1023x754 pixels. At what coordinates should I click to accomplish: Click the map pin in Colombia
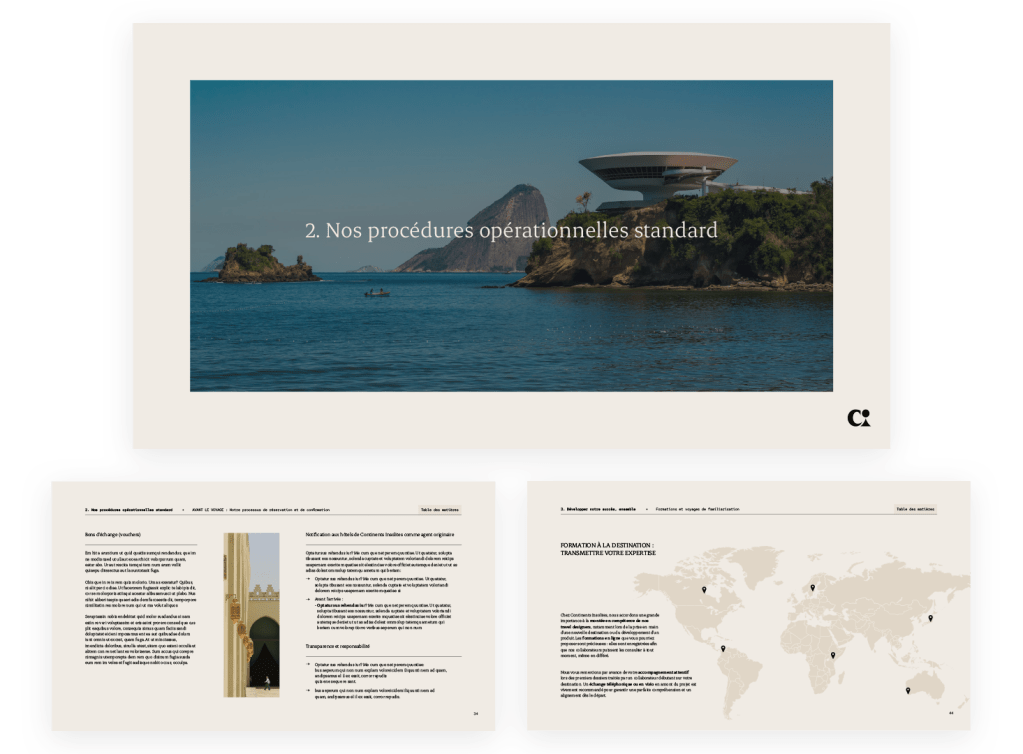click(x=723, y=649)
